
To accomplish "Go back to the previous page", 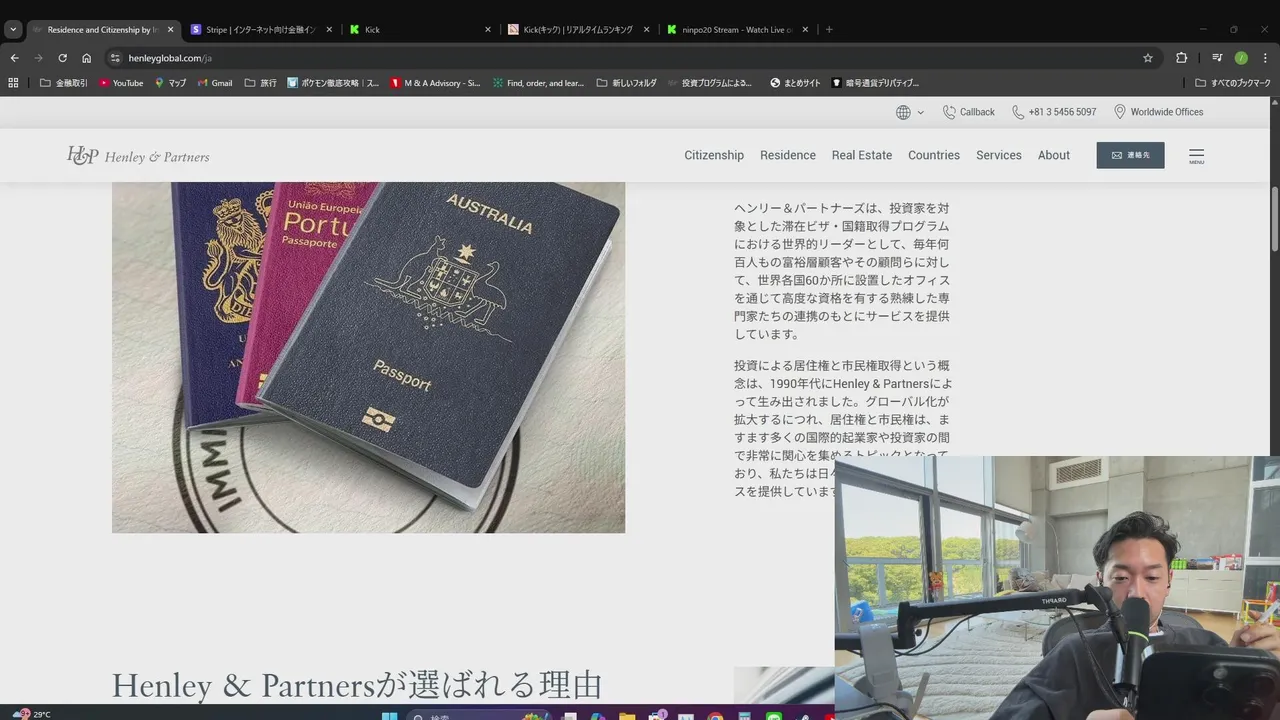I will click(x=14, y=58).
